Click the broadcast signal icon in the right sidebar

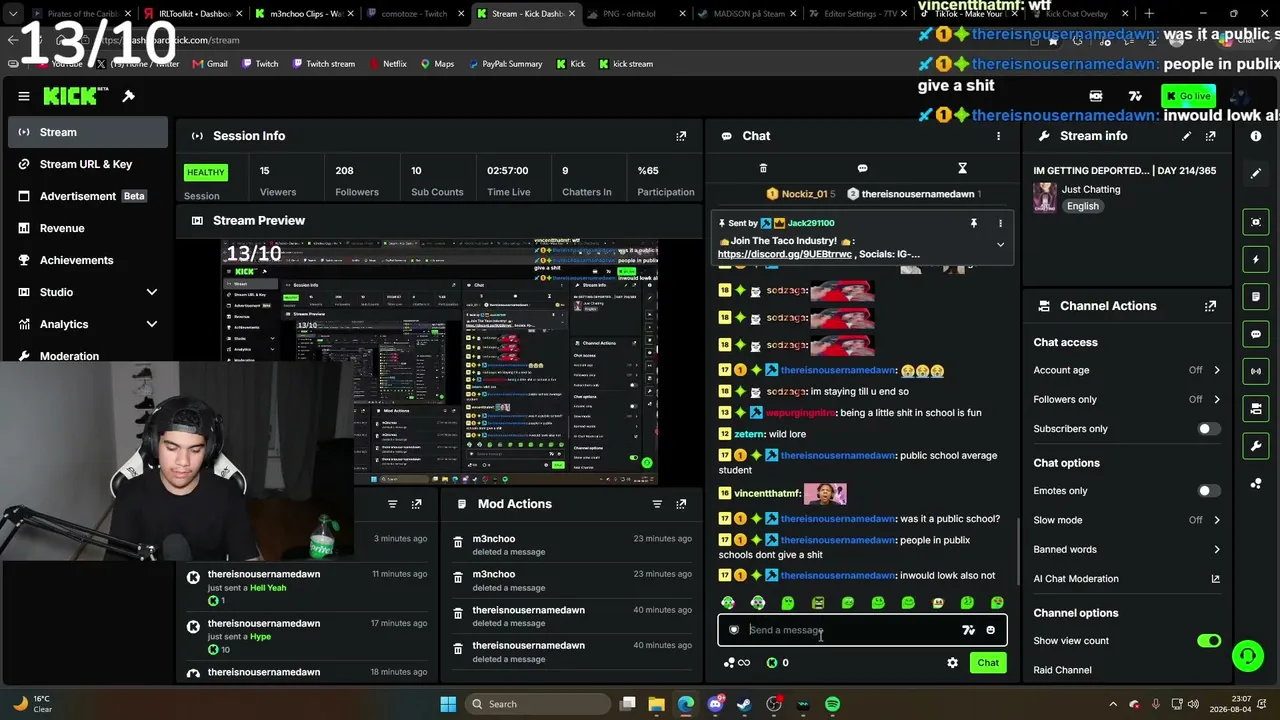tap(1256, 371)
